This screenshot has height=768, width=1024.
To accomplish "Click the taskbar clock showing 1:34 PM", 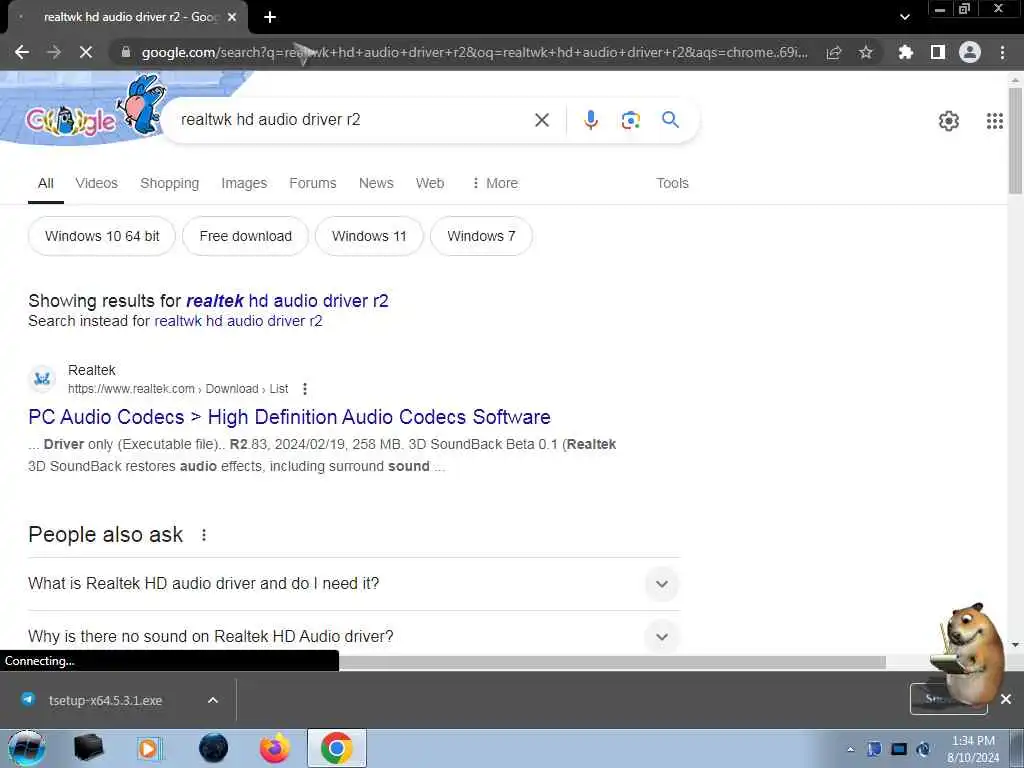I will [973, 749].
